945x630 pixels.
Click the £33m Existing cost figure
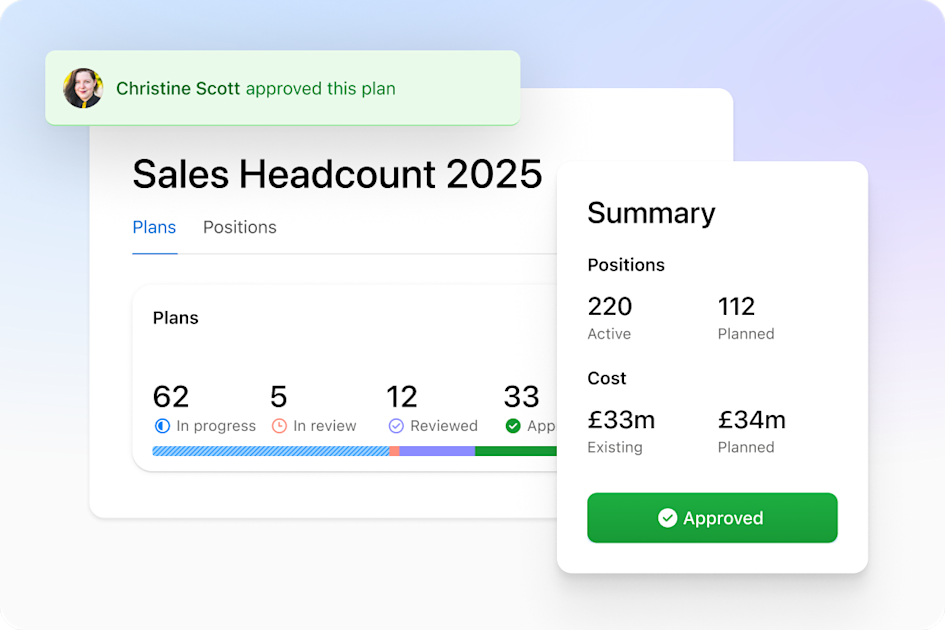622,420
